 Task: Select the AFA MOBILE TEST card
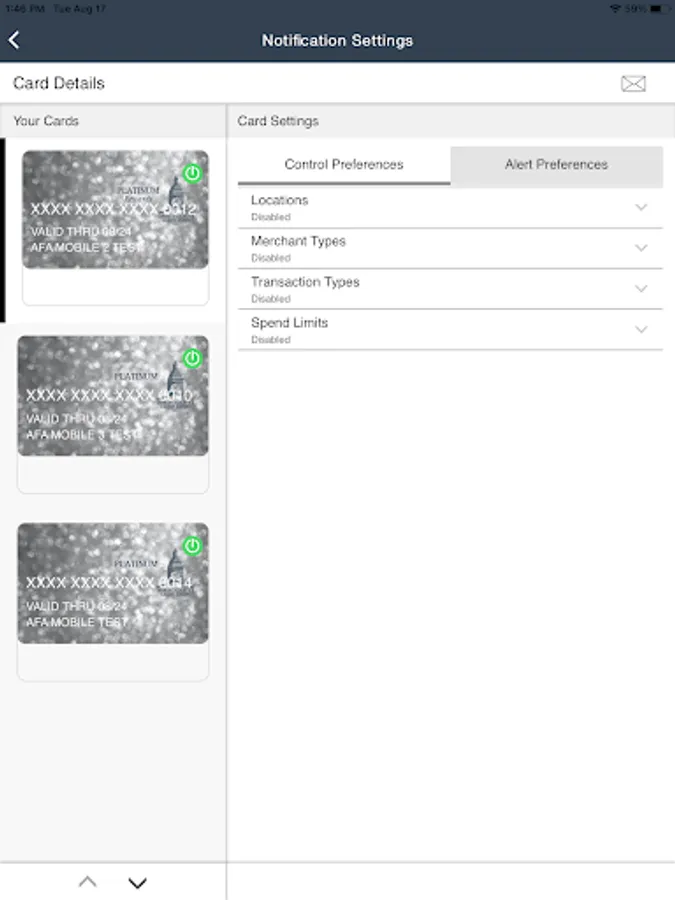pyautogui.click(x=113, y=583)
